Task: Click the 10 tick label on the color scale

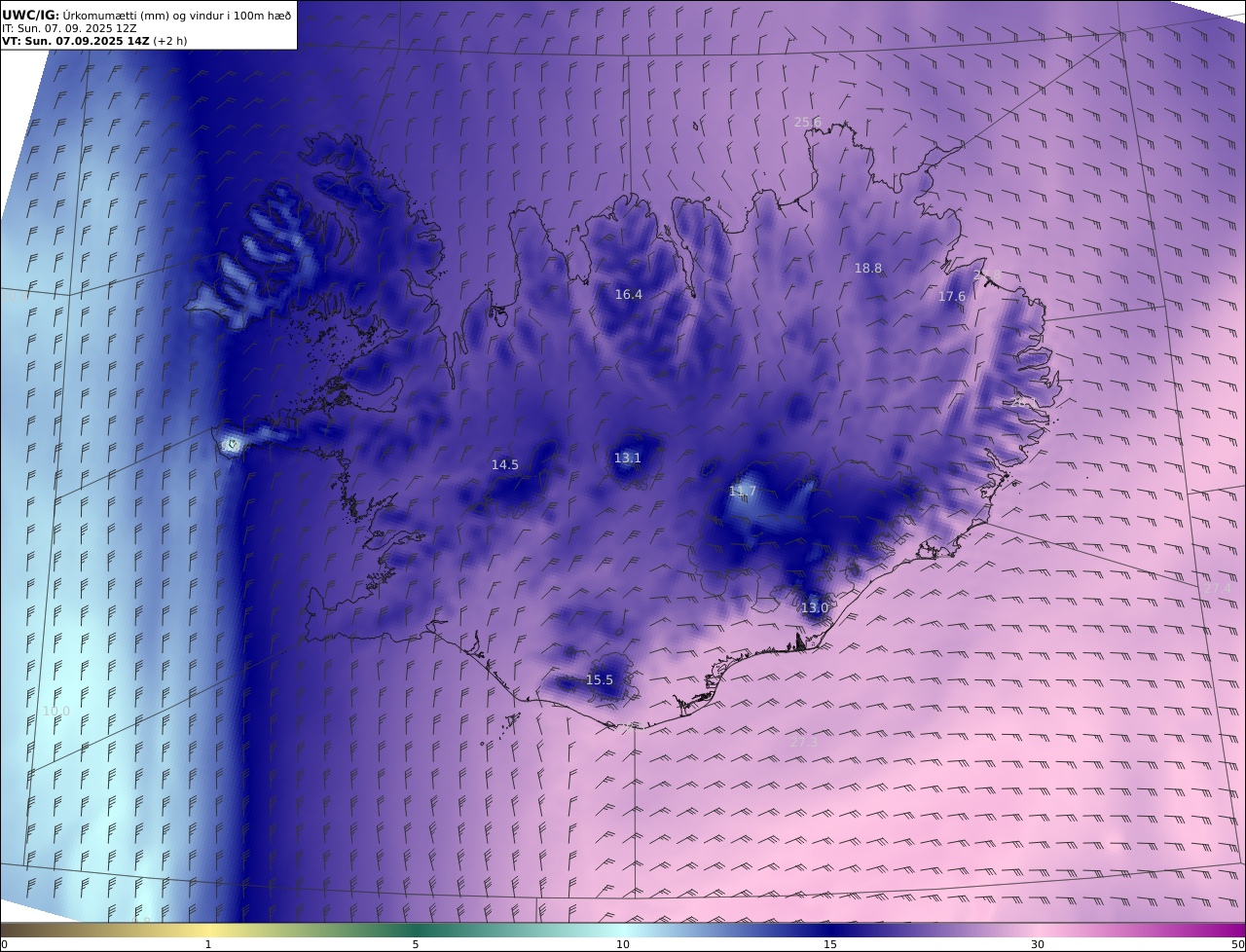Action: [623, 944]
